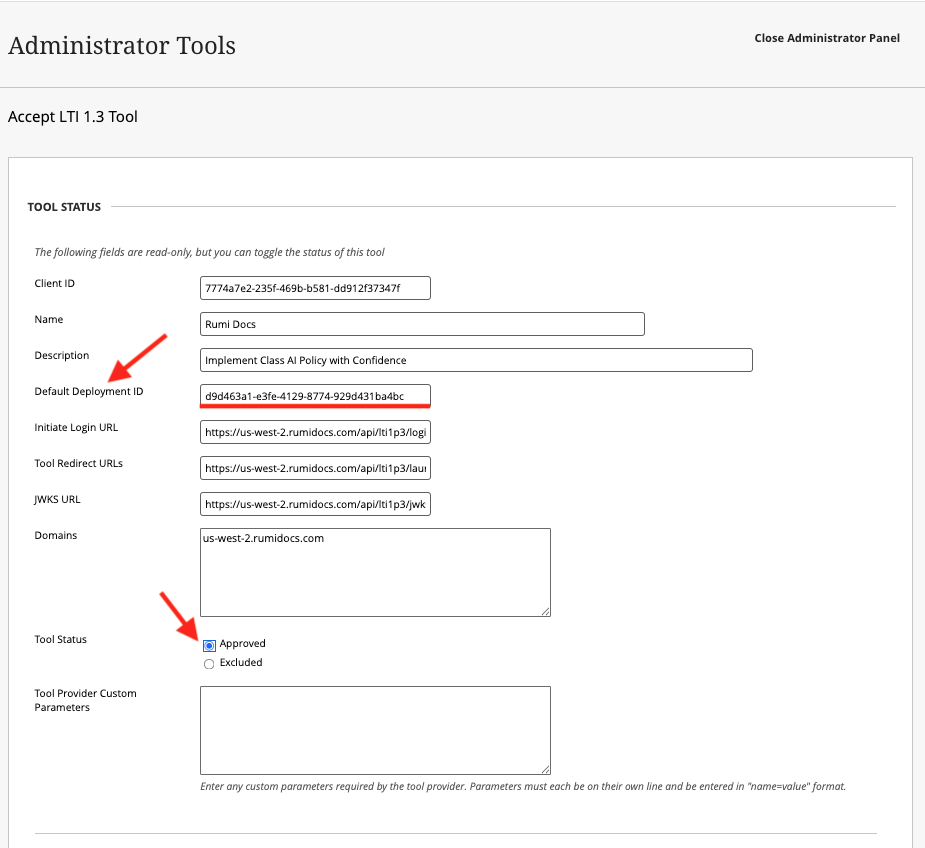
Task: Click the Client ID field
Action: click(x=315, y=288)
